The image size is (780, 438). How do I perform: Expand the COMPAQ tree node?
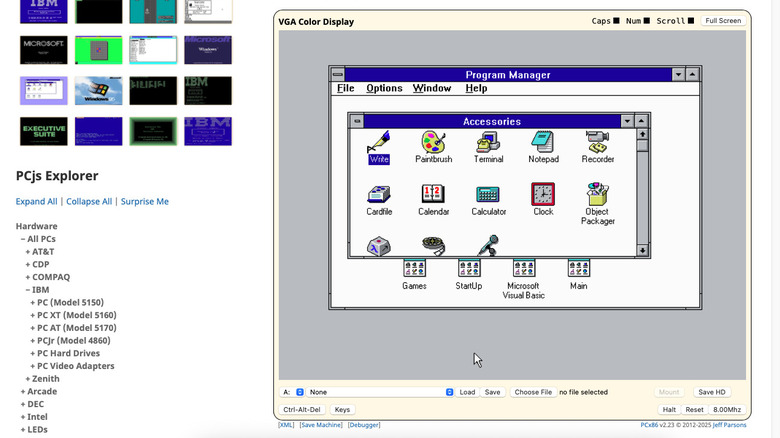(48, 277)
